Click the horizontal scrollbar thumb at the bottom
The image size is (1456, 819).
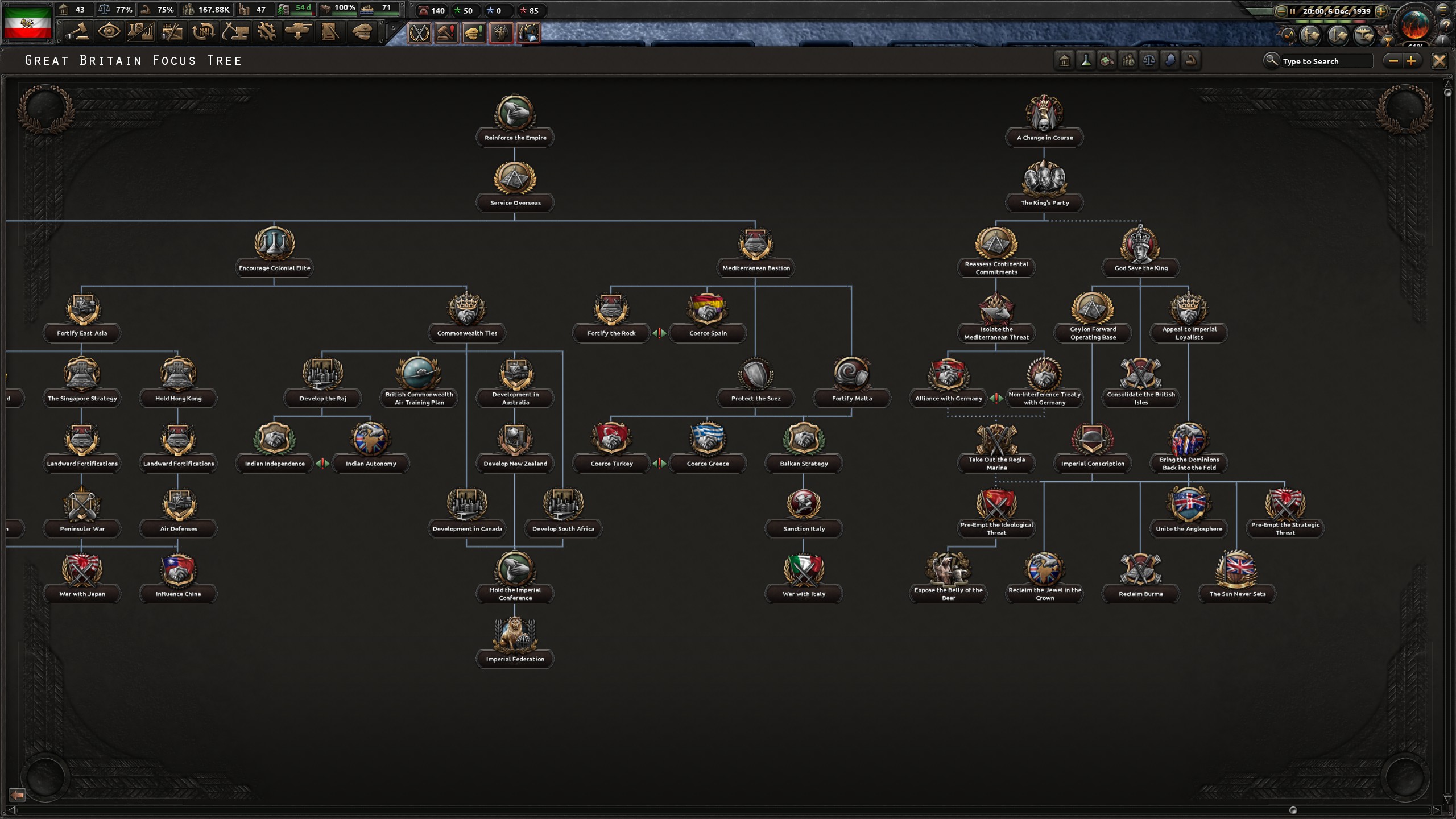tap(1293, 810)
